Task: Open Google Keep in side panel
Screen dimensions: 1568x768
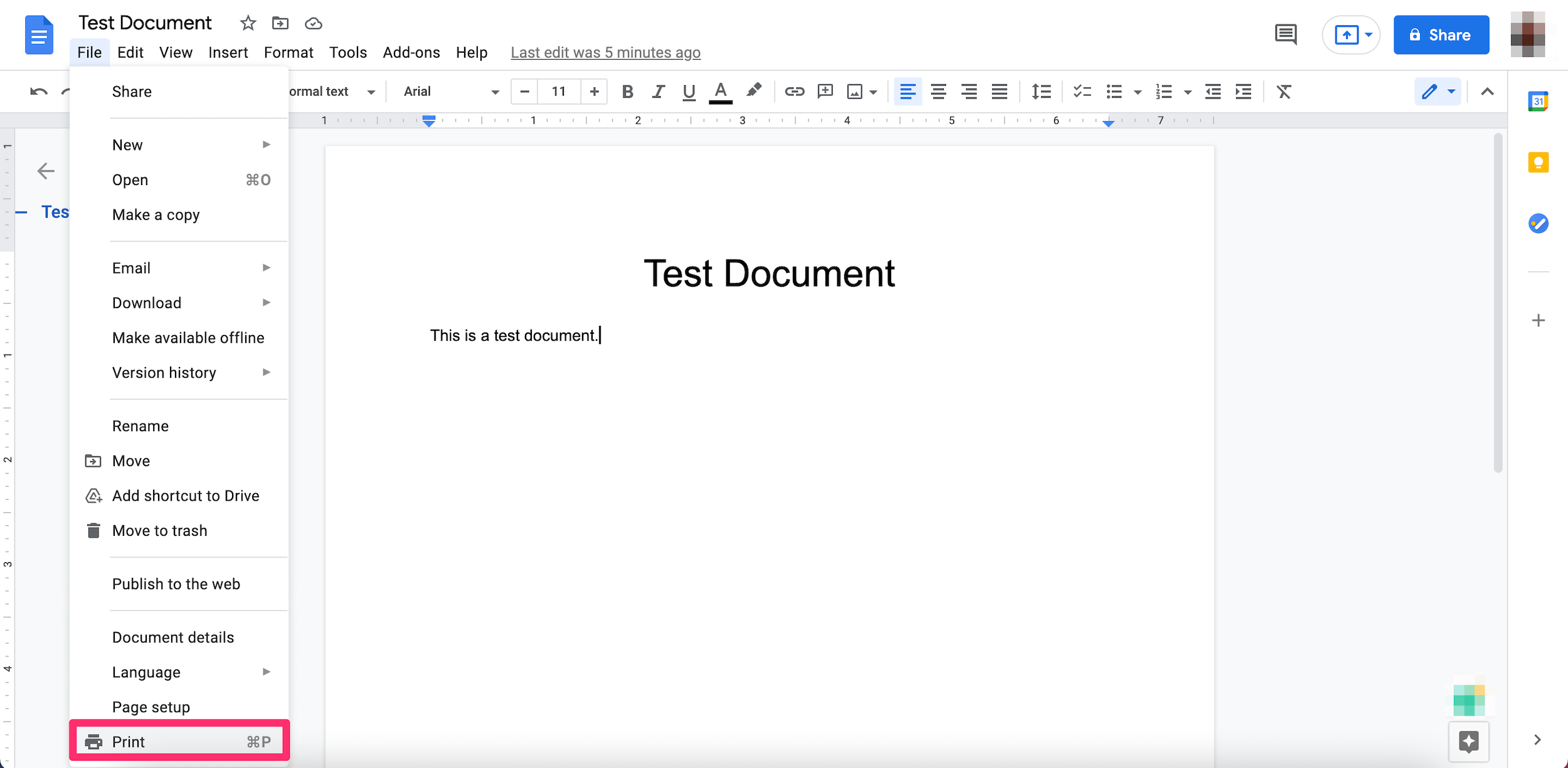Action: [x=1538, y=163]
